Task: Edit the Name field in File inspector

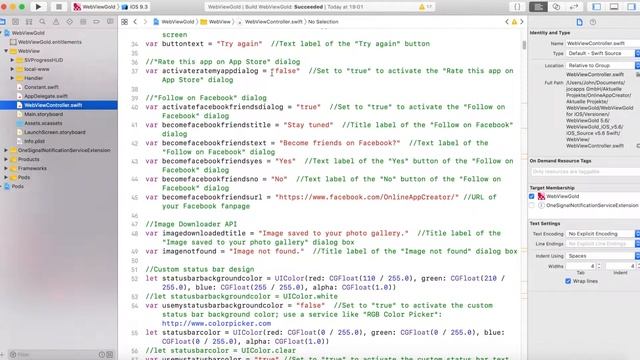Action: pyautogui.click(x=602, y=43)
